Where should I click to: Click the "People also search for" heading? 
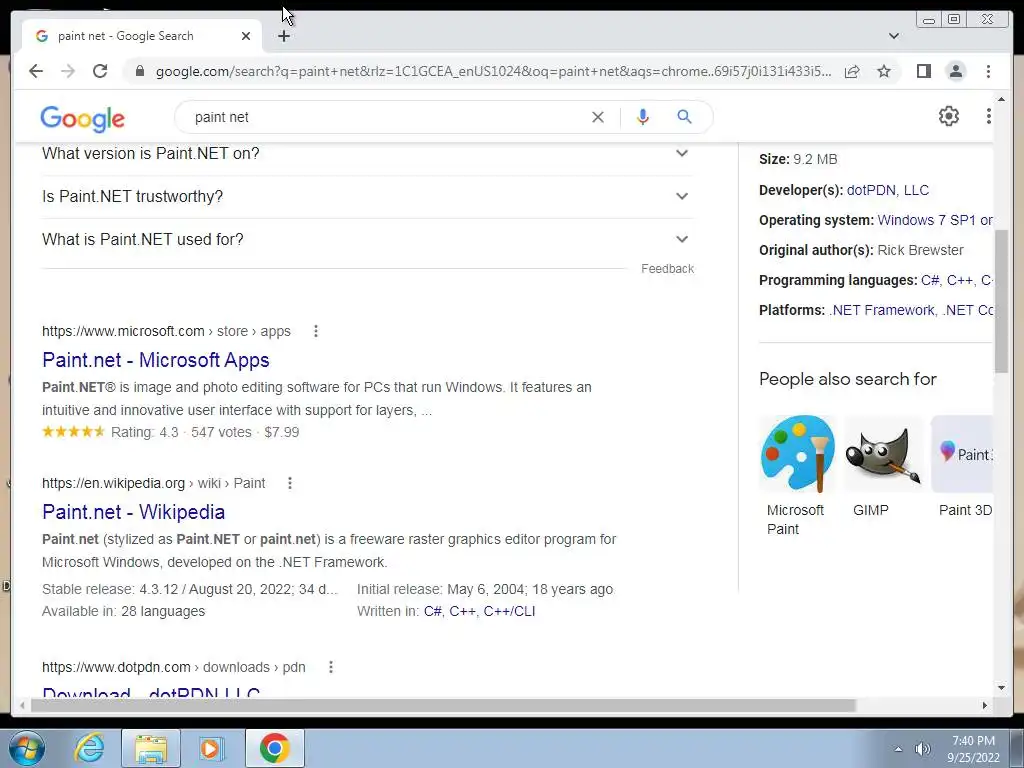pos(848,379)
